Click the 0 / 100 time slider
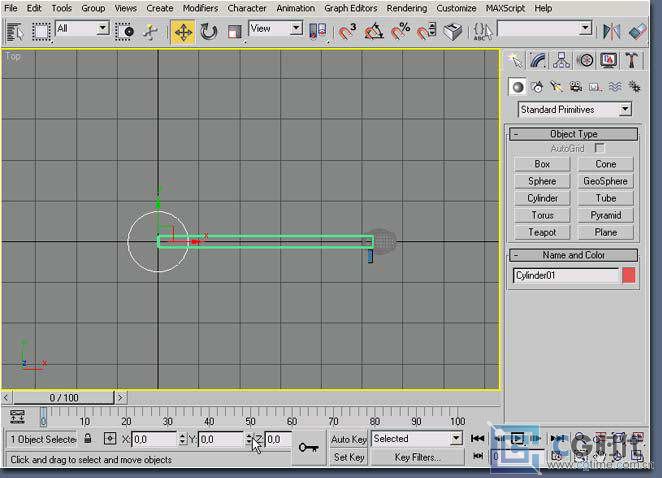Image resolution: width=662 pixels, height=478 pixels. click(x=64, y=398)
